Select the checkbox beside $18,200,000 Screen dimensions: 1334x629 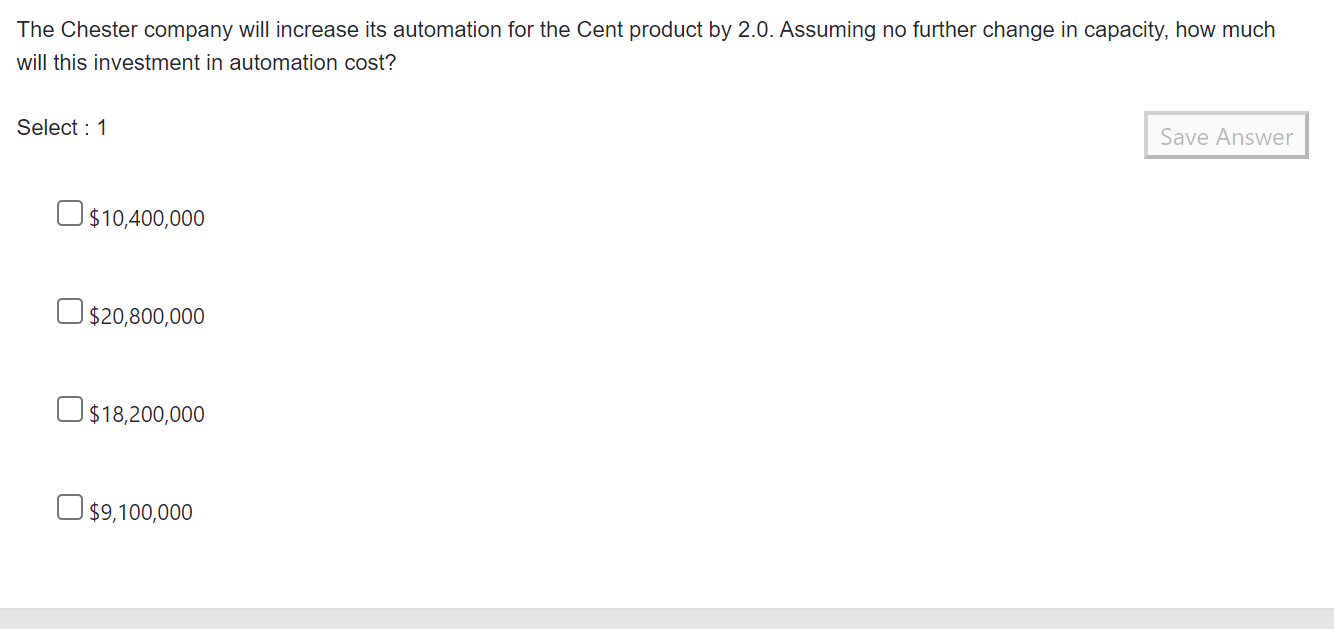[69, 409]
